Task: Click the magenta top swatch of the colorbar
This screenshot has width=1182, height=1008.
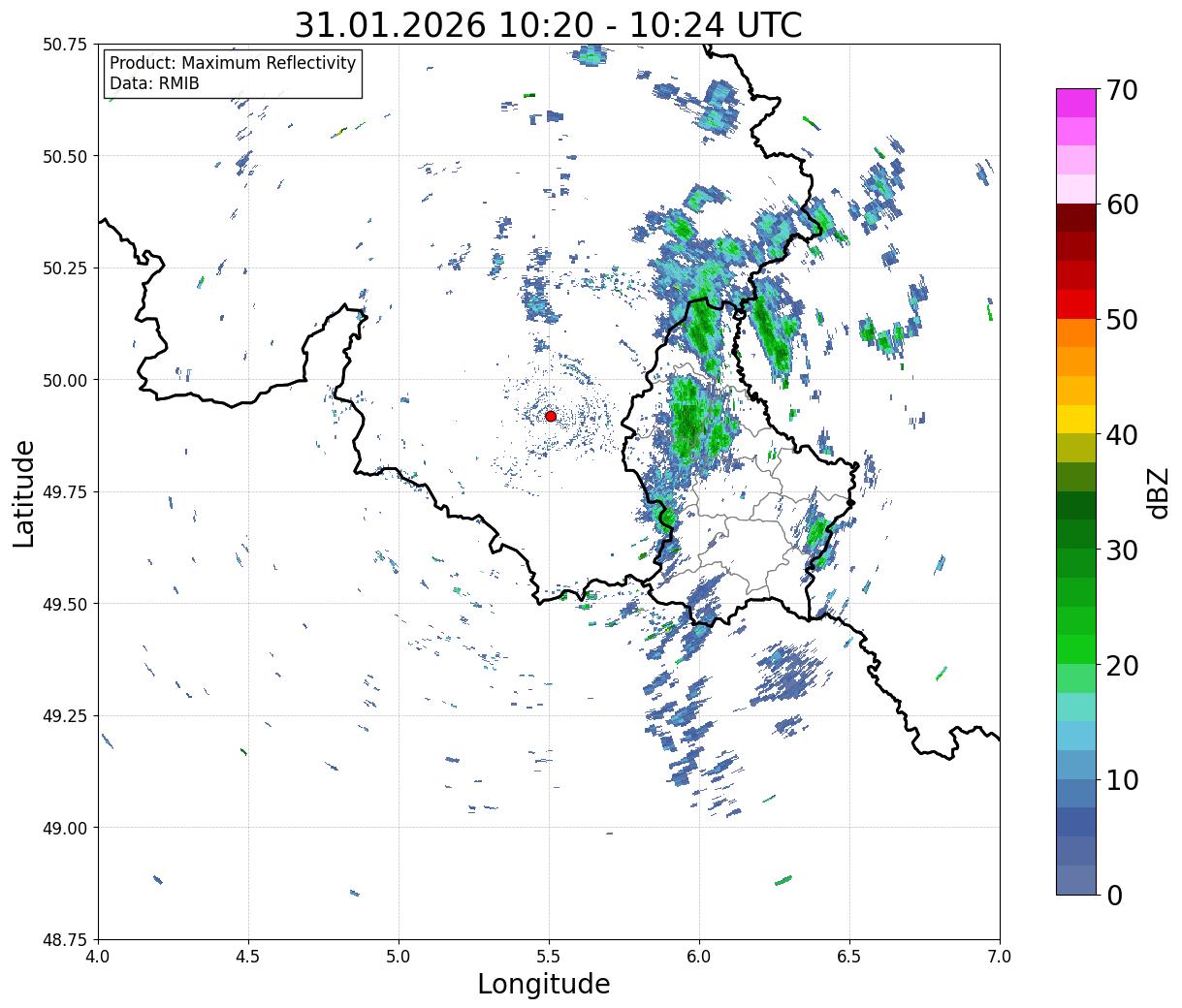Action: pyautogui.click(x=1076, y=103)
